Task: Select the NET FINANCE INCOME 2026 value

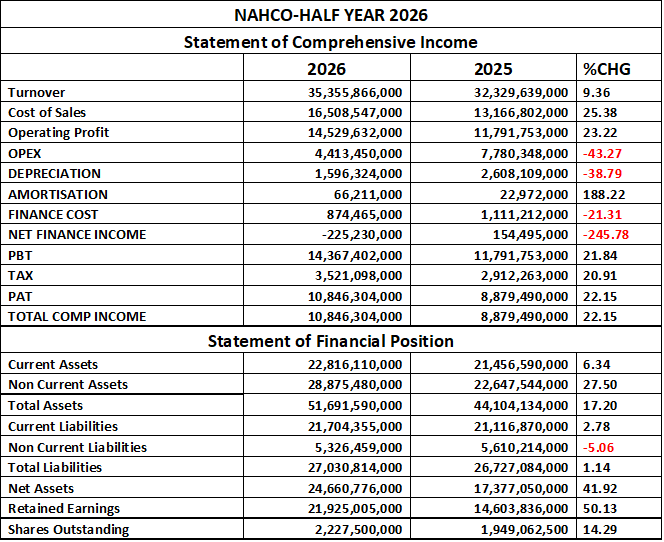Action: pyautogui.click(x=362, y=235)
